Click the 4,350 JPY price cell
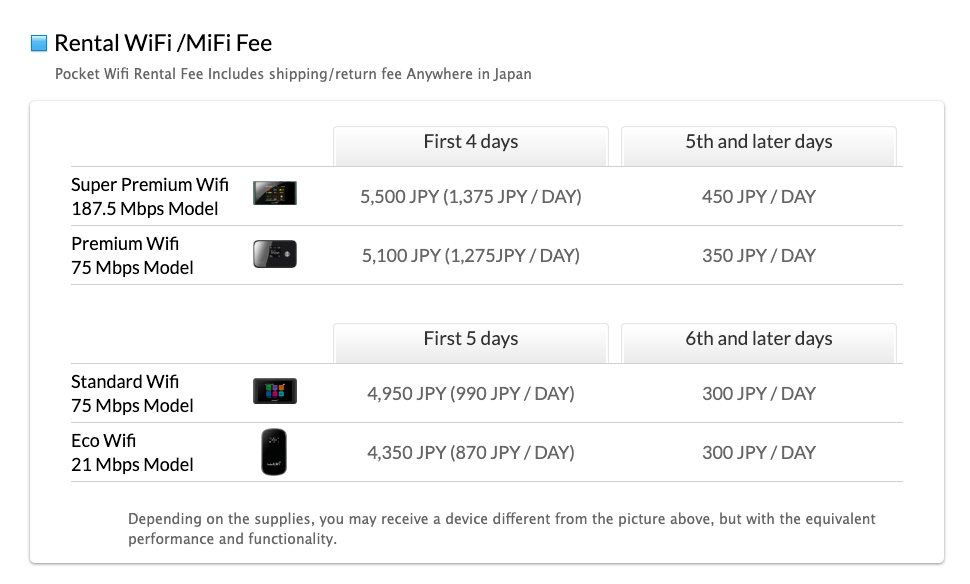The width and height of the screenshot is (970, 584). click(x=471, y=452)
